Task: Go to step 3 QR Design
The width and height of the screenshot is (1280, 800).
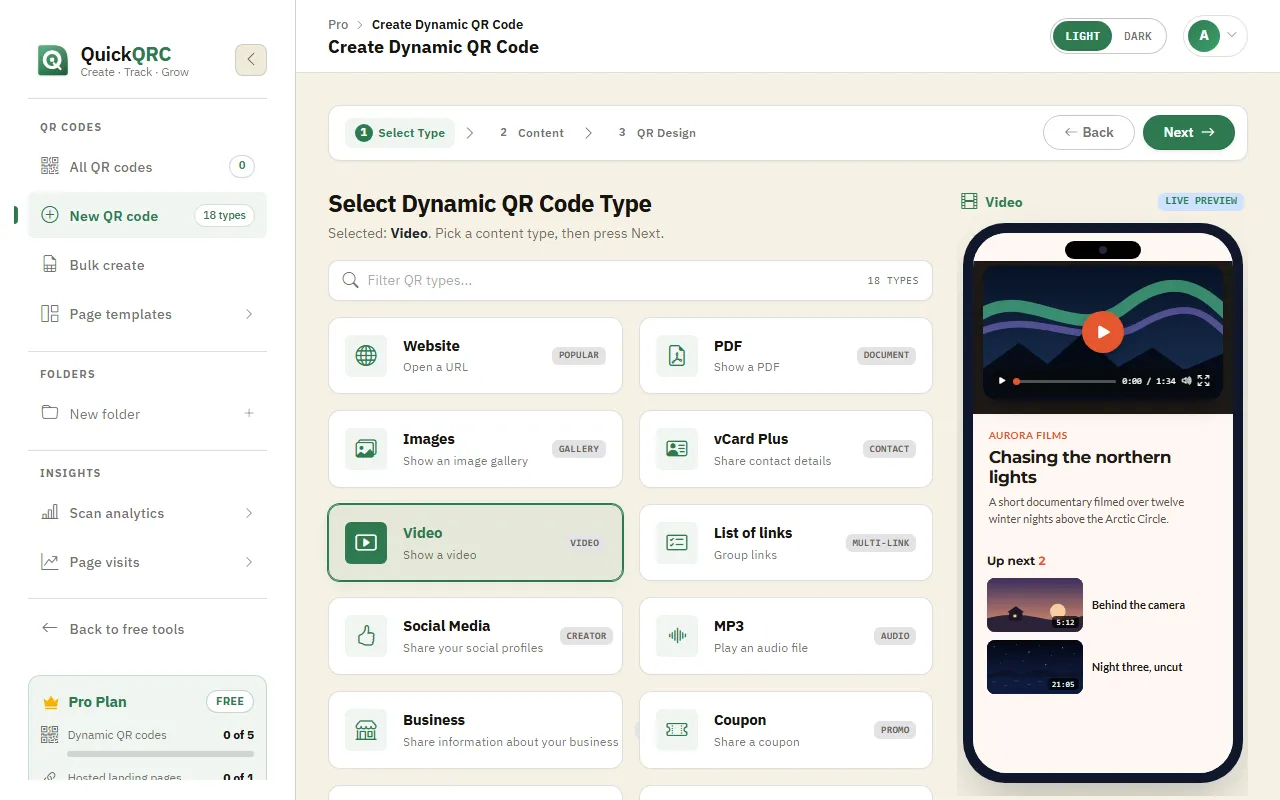Action: pyautogui.click(x=657, y=133)
